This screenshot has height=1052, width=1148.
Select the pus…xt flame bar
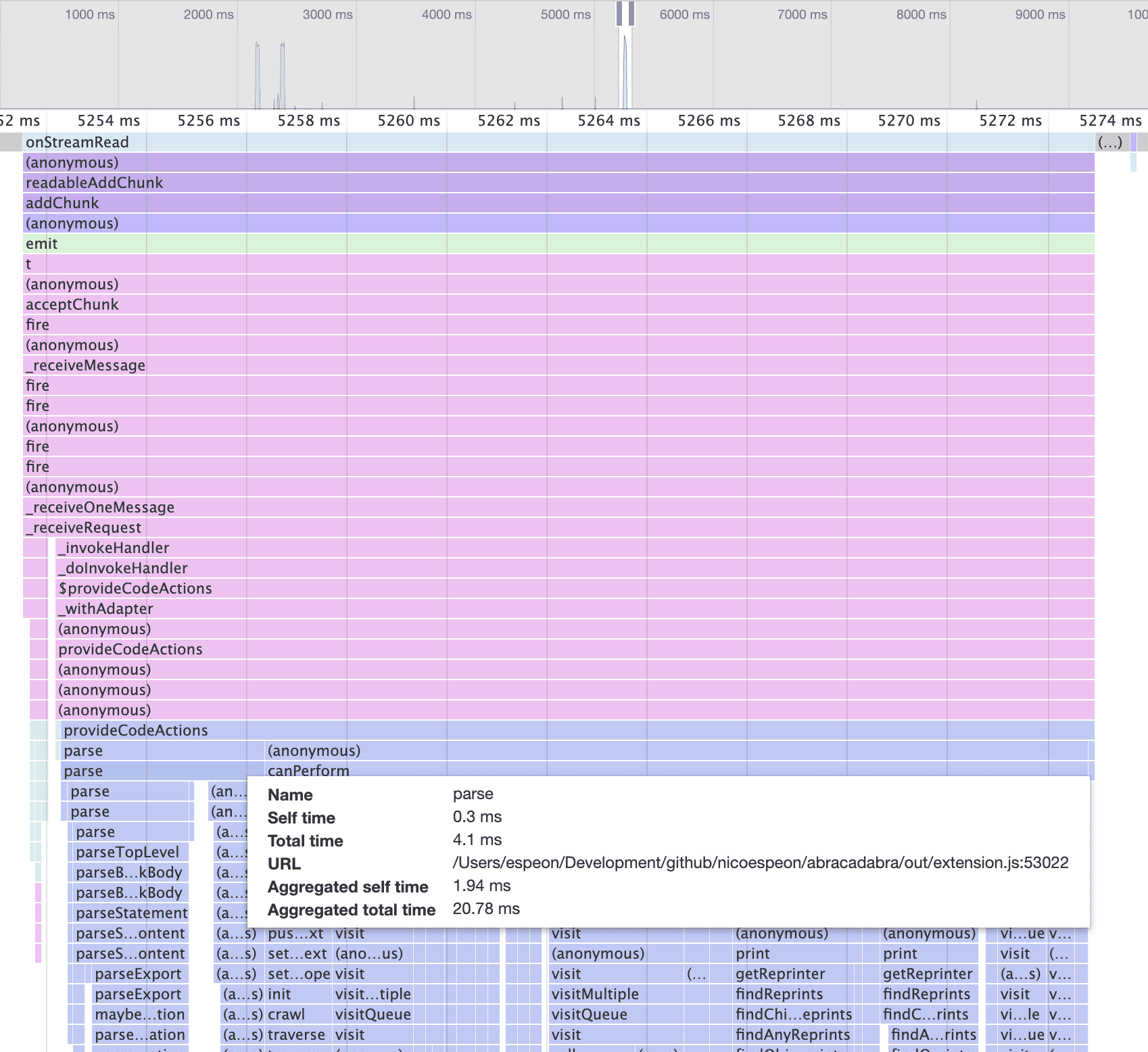tap(297, 934)
